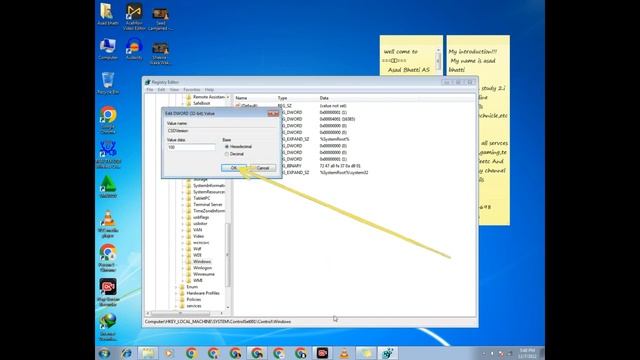This screenshot has height=360, width=640.
Task: Open the VLC cone icon on the taskbar
Action: [x=344, y=353]
